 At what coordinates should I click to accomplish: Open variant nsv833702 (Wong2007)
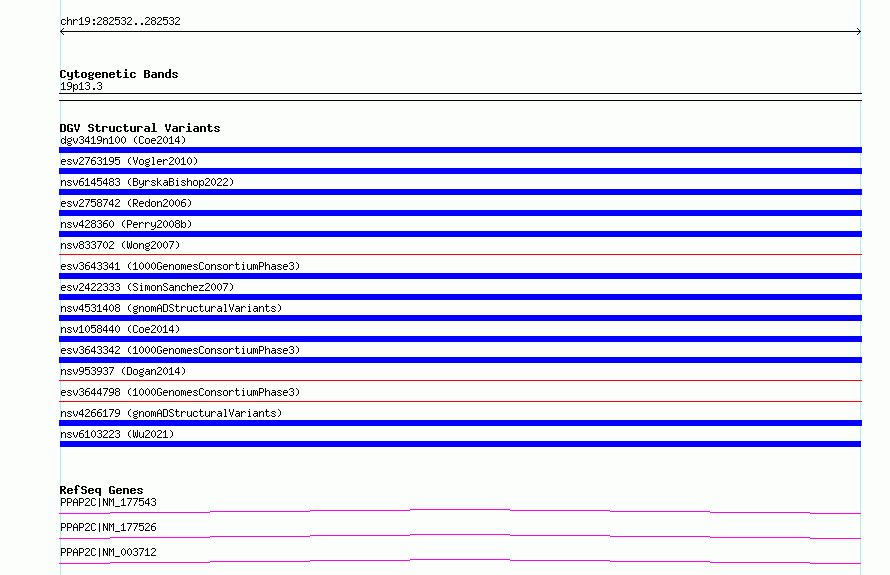(120, 245)
